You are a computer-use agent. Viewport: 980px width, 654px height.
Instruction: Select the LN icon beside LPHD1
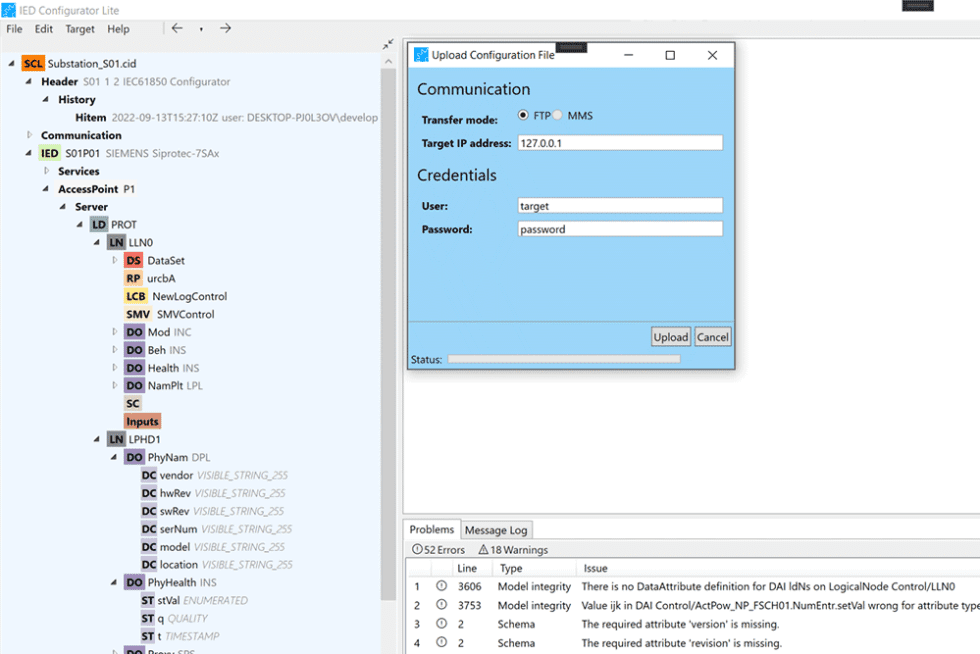coord(119,438)
